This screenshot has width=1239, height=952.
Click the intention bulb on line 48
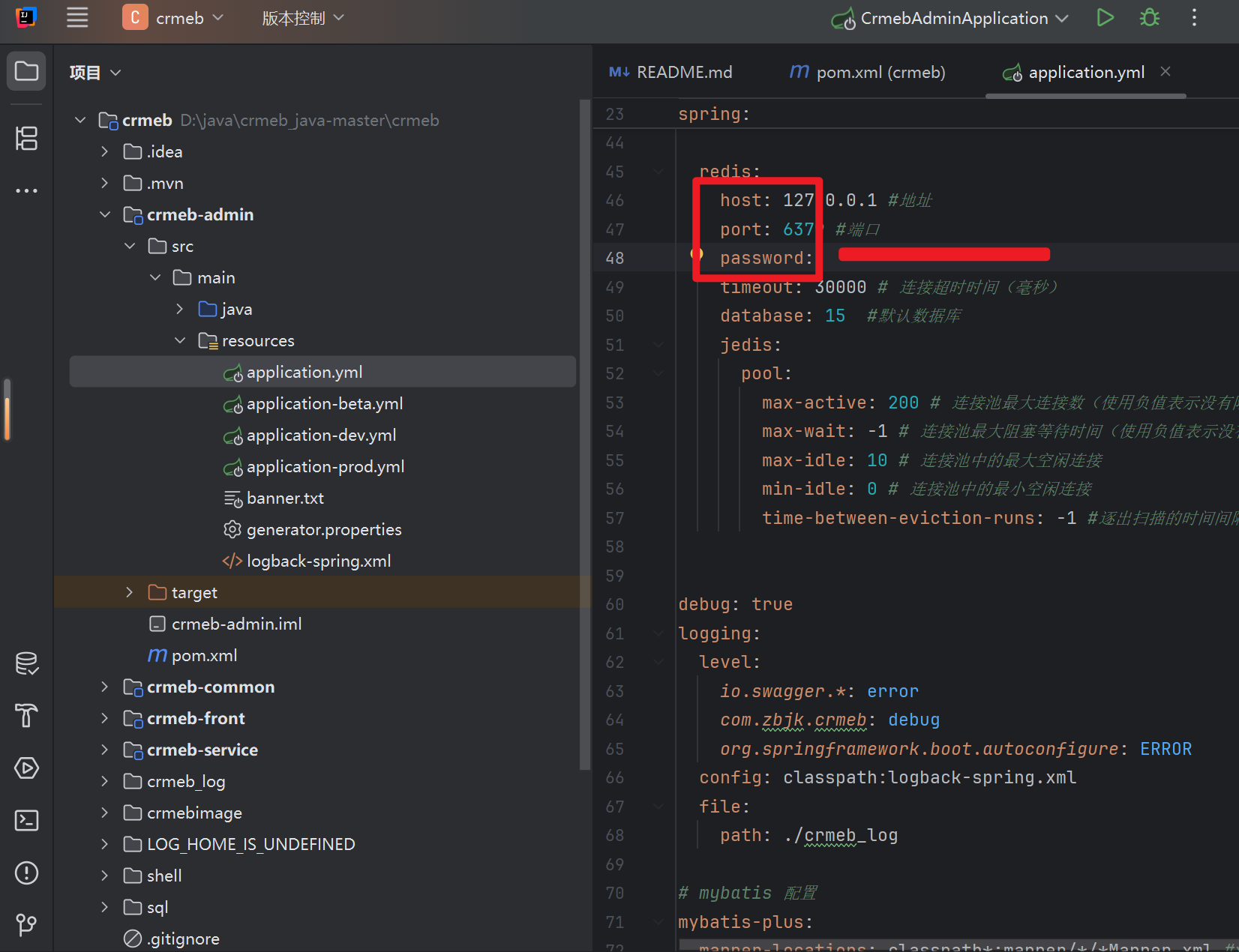[697, 254]
